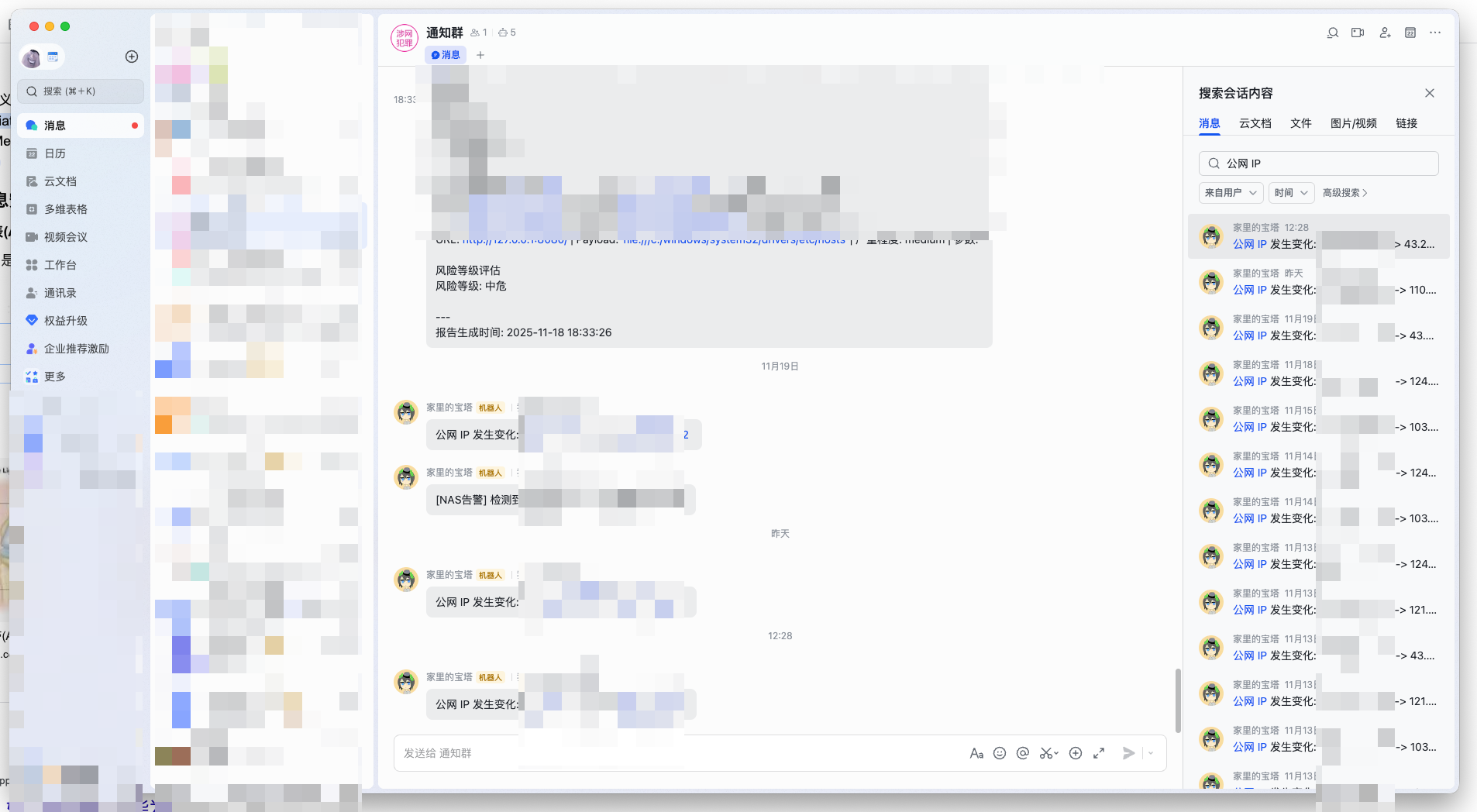1477x812 pixels.
Task: Click the @ mention icon
Action: (1023, 753)
